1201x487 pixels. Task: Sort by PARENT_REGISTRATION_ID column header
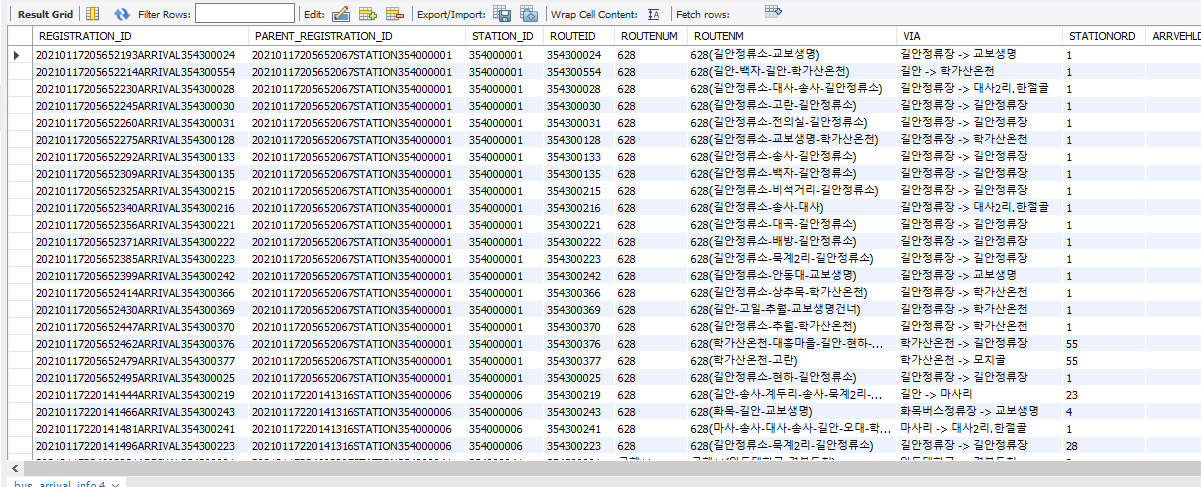(355, 36)
